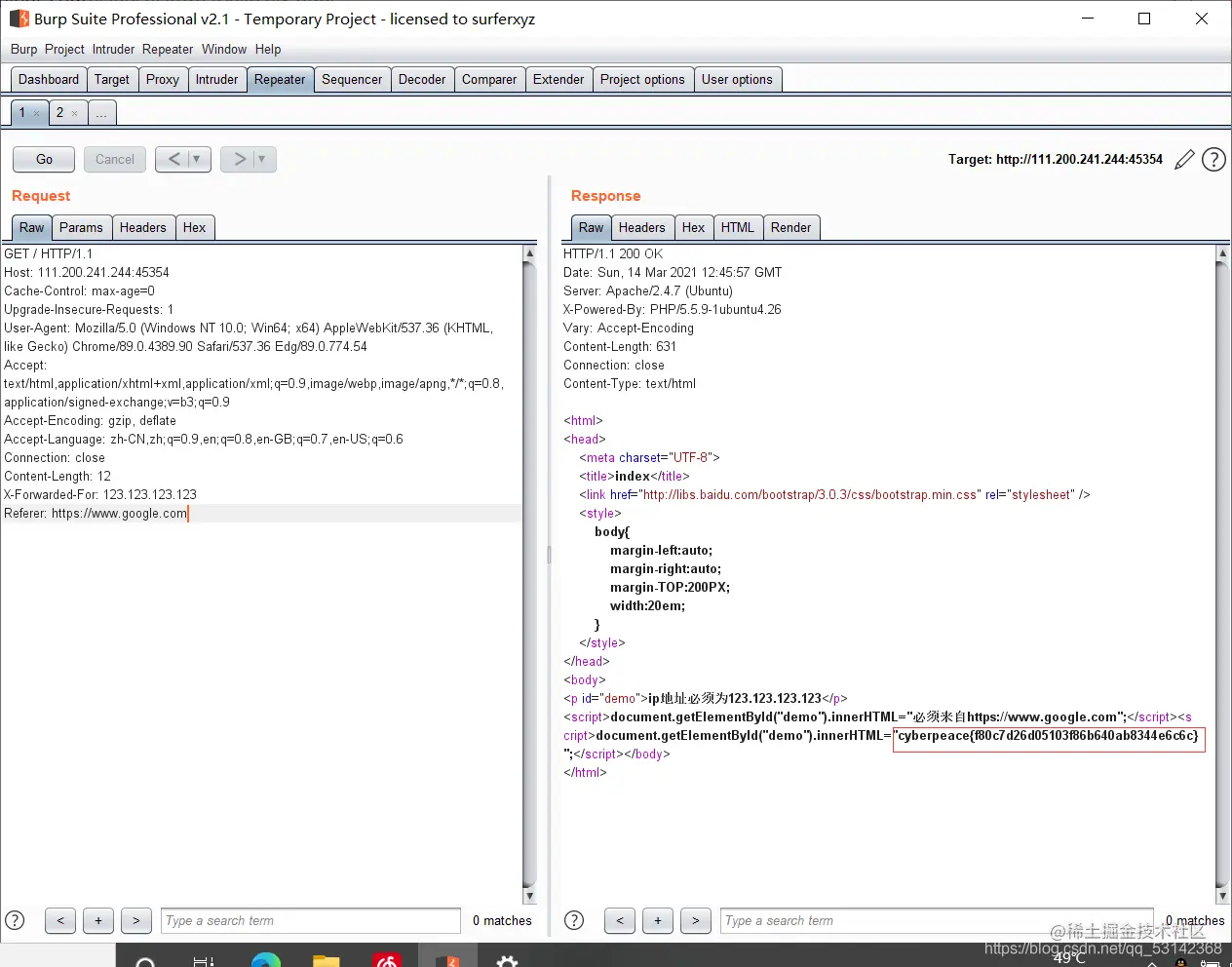Open the Burp menu
1232x967 pixels.
pyautogui.click(x=23, y=49)
